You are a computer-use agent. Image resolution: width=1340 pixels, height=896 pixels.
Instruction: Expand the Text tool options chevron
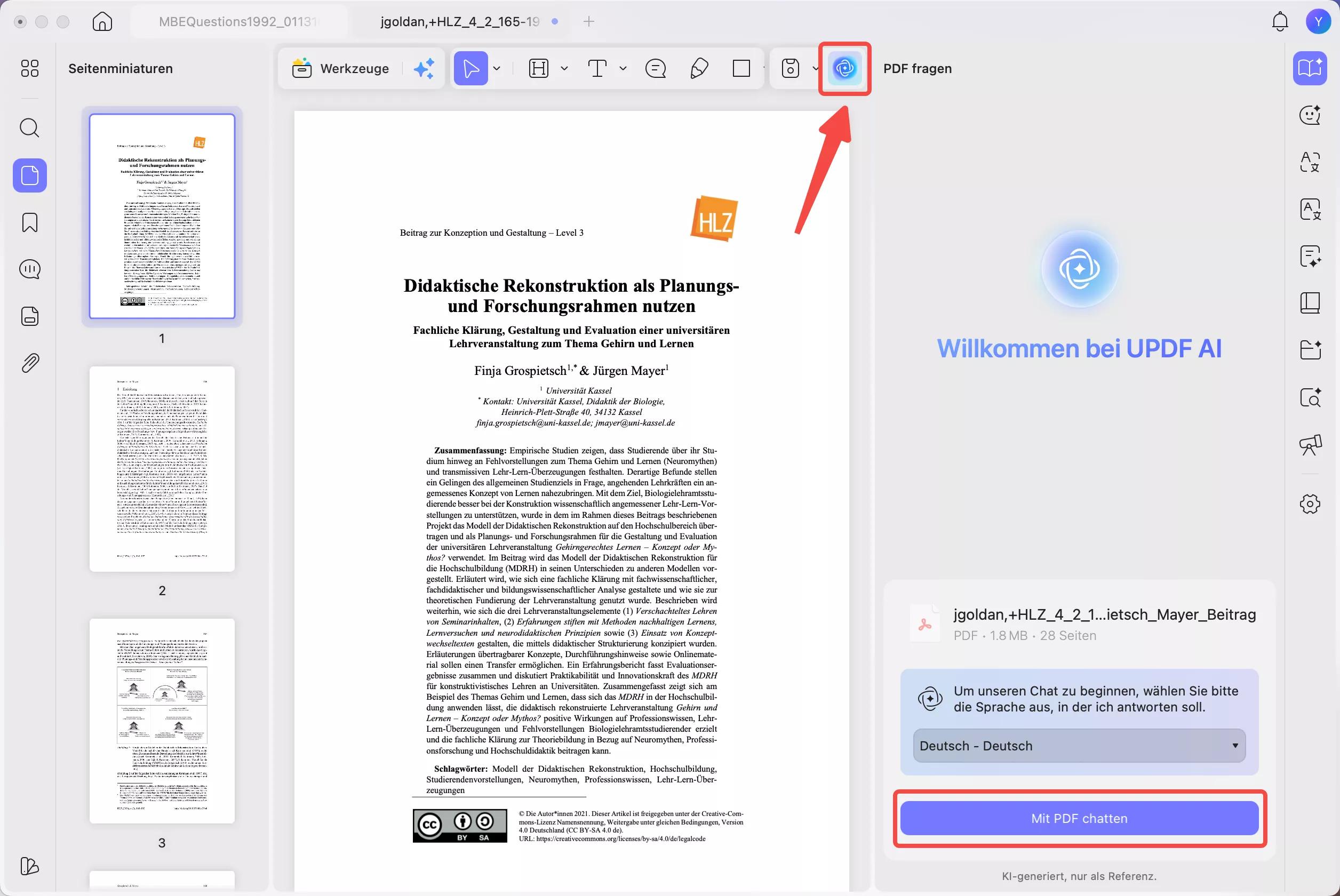(623, 68)
